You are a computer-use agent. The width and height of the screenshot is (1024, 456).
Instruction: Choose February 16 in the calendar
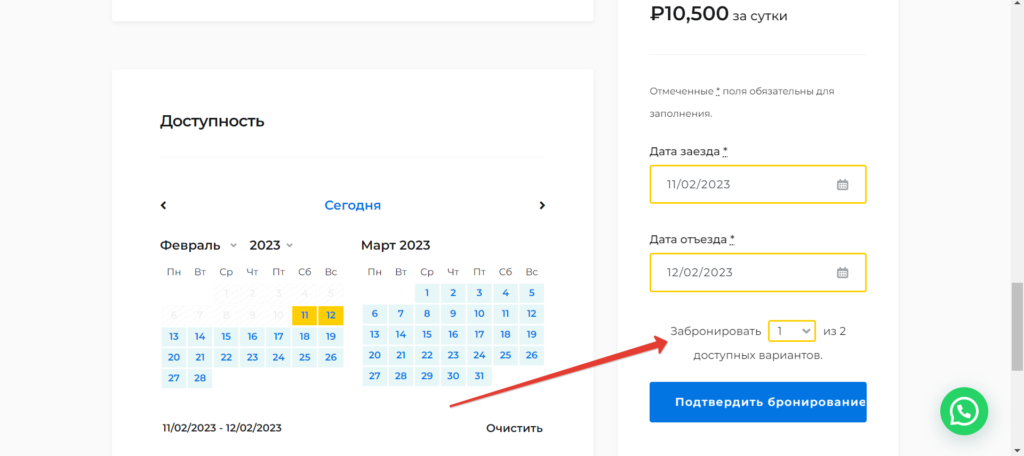(252, 336)
